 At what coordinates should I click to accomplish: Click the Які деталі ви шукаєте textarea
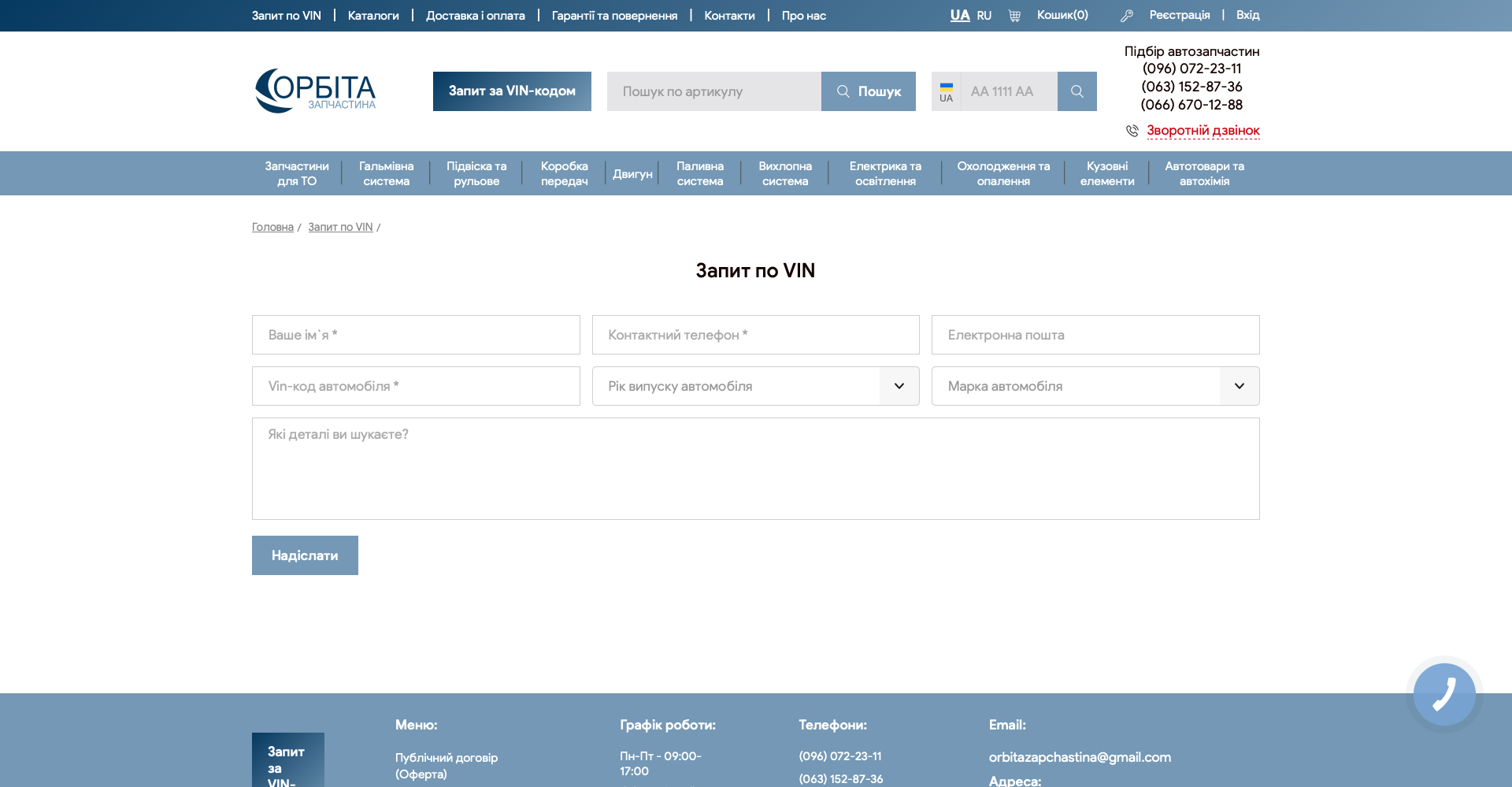point(756,469)
